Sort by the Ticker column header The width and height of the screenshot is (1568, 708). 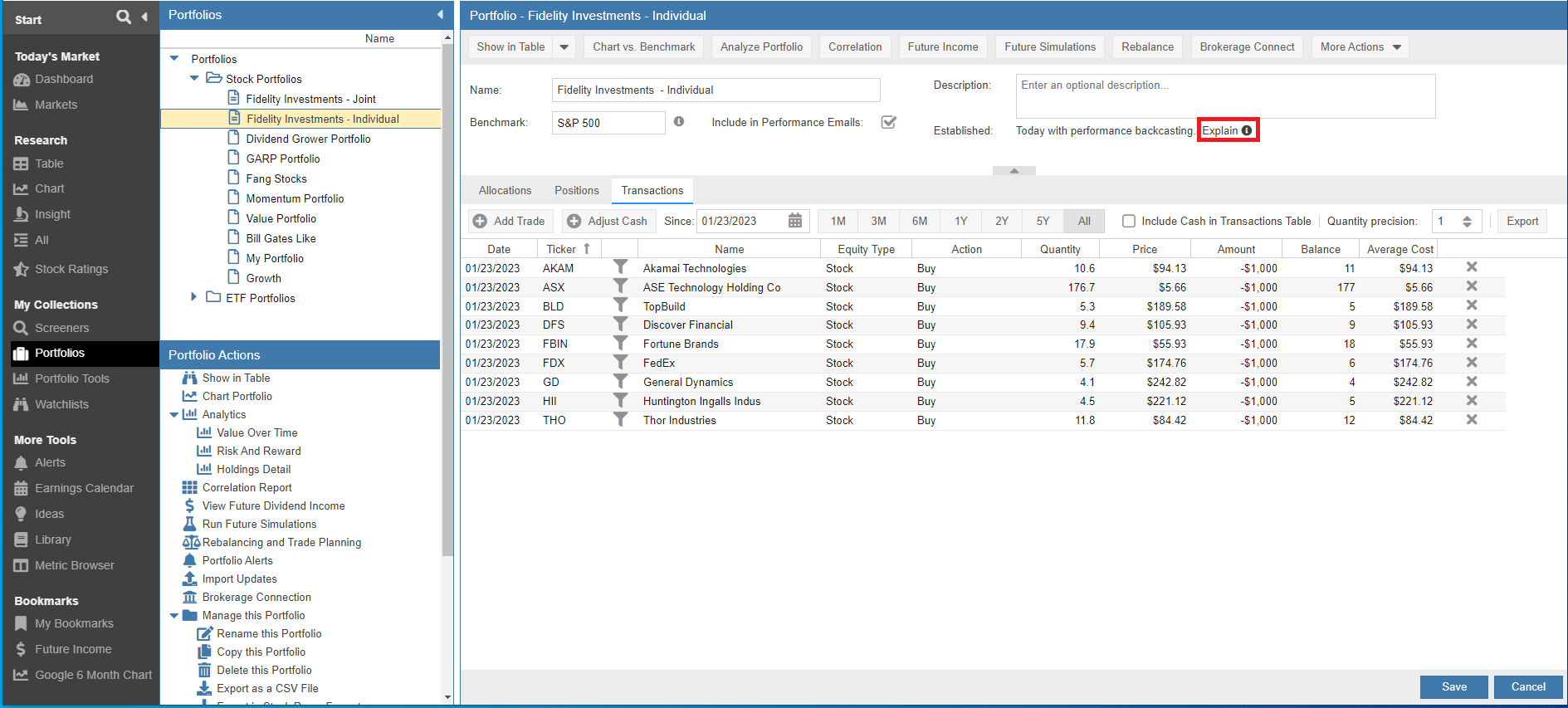[x=568, y=249]
